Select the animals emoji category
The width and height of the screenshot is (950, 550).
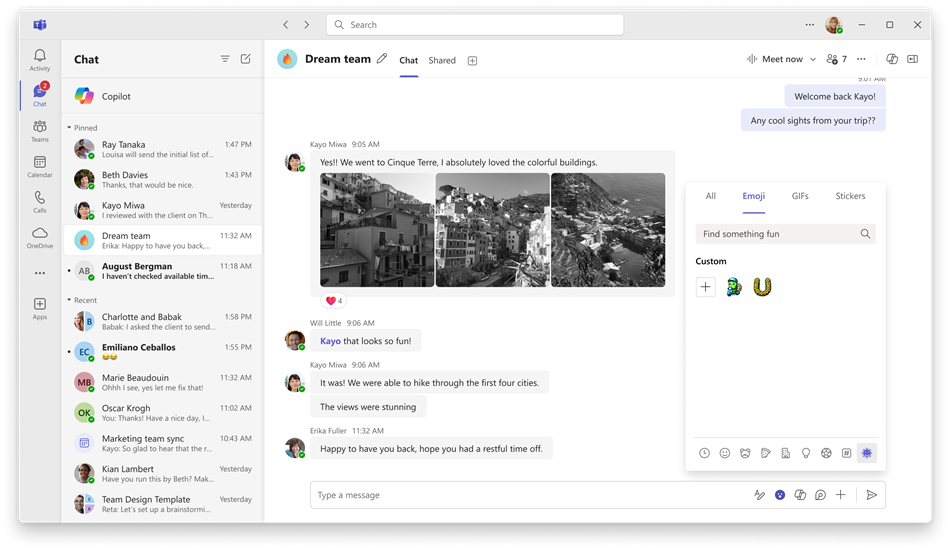(x=745, y=453)
